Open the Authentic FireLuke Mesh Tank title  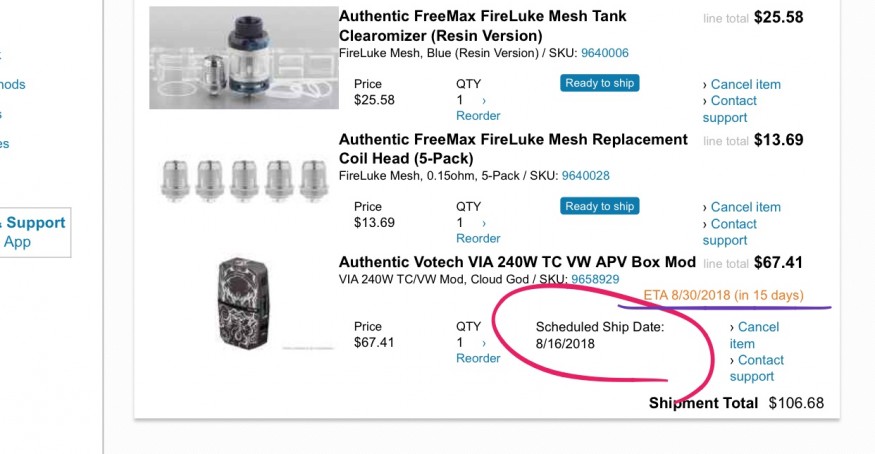point(482,17)
